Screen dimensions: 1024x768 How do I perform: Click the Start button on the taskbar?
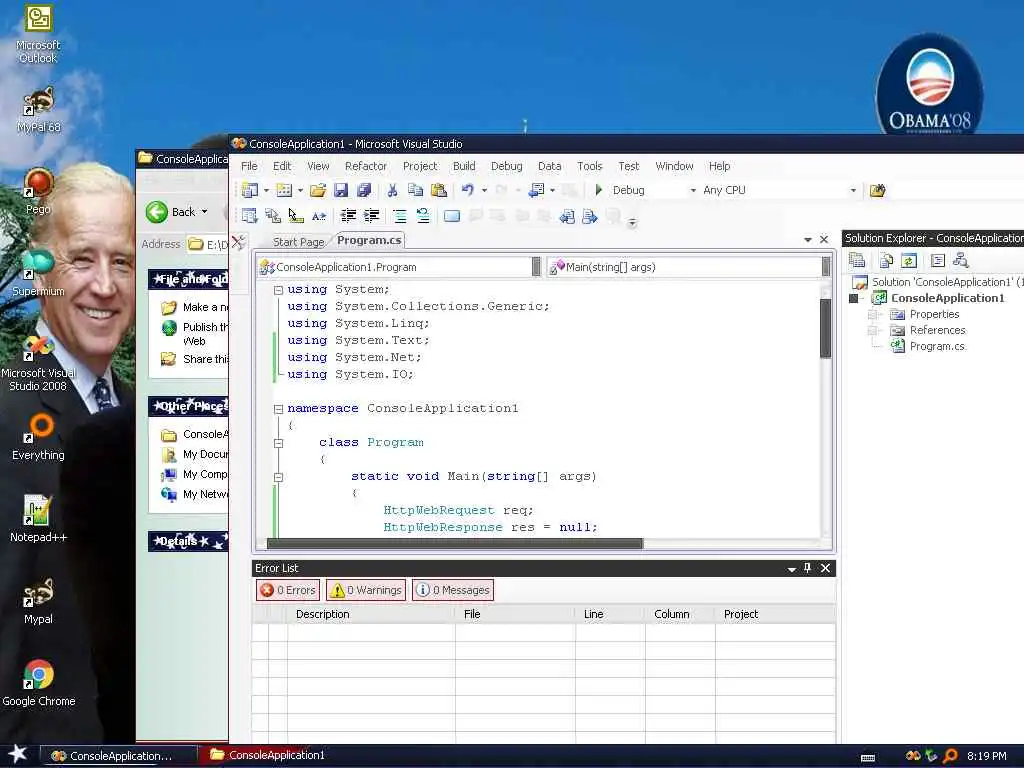[x=18, y=754]
